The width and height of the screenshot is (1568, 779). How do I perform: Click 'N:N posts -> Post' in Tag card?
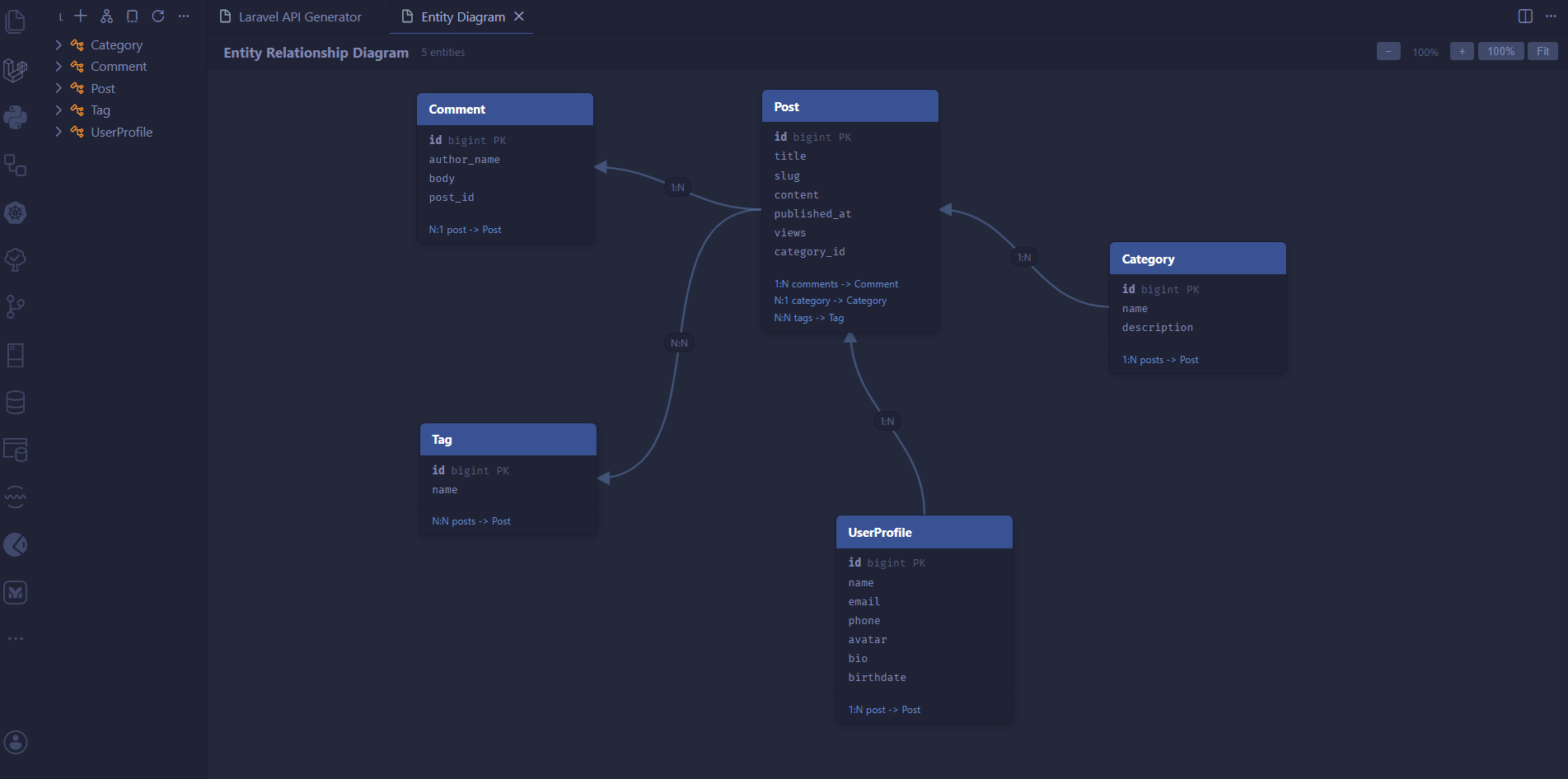click(x=471, y=521)
